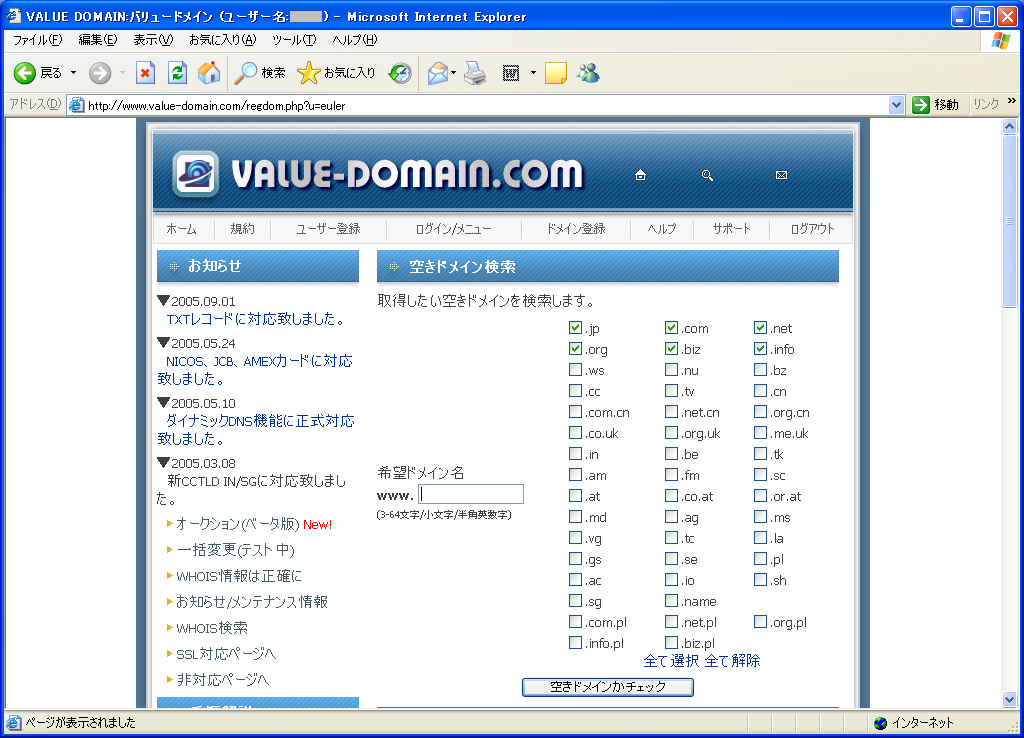
Task: Uncheck the .com domain checkbox
Action: point(671,328)
